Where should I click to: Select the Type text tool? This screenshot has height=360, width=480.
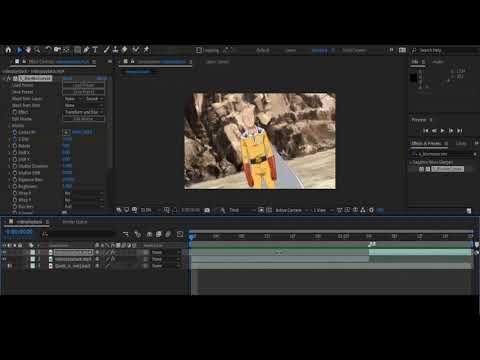(x=95, y=50)
